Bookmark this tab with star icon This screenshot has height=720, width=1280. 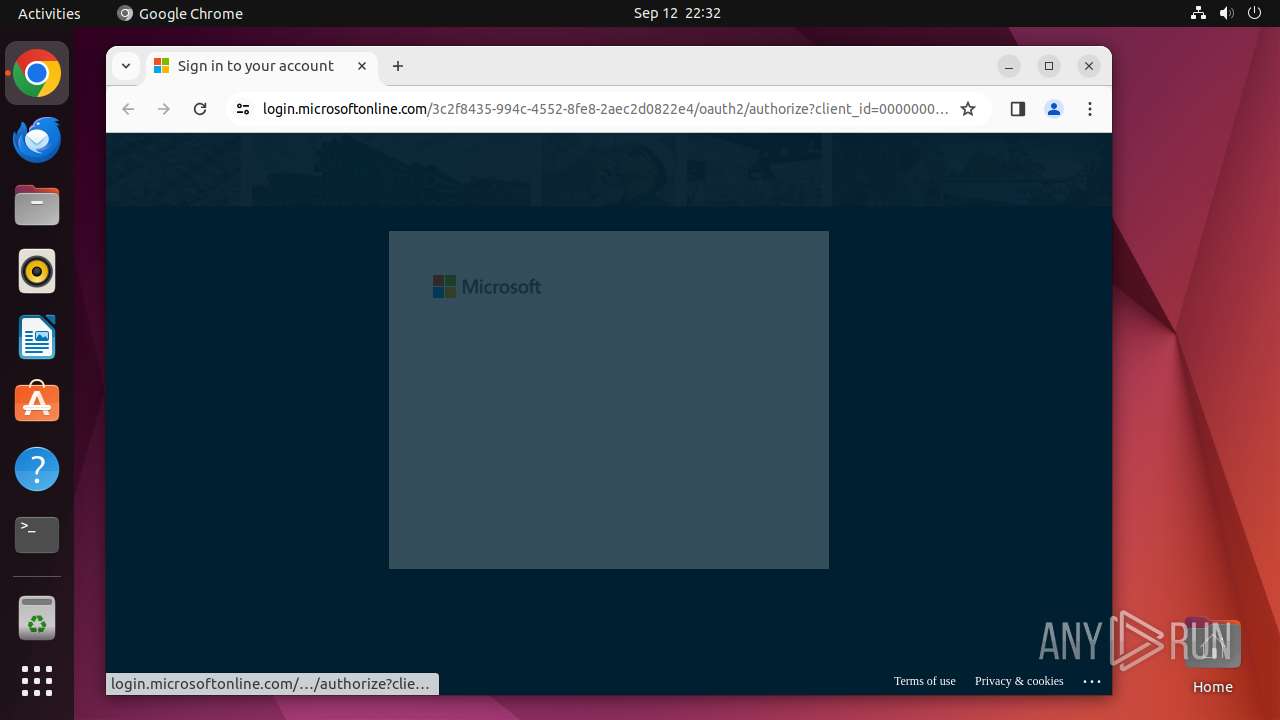(x=968, y=109)
